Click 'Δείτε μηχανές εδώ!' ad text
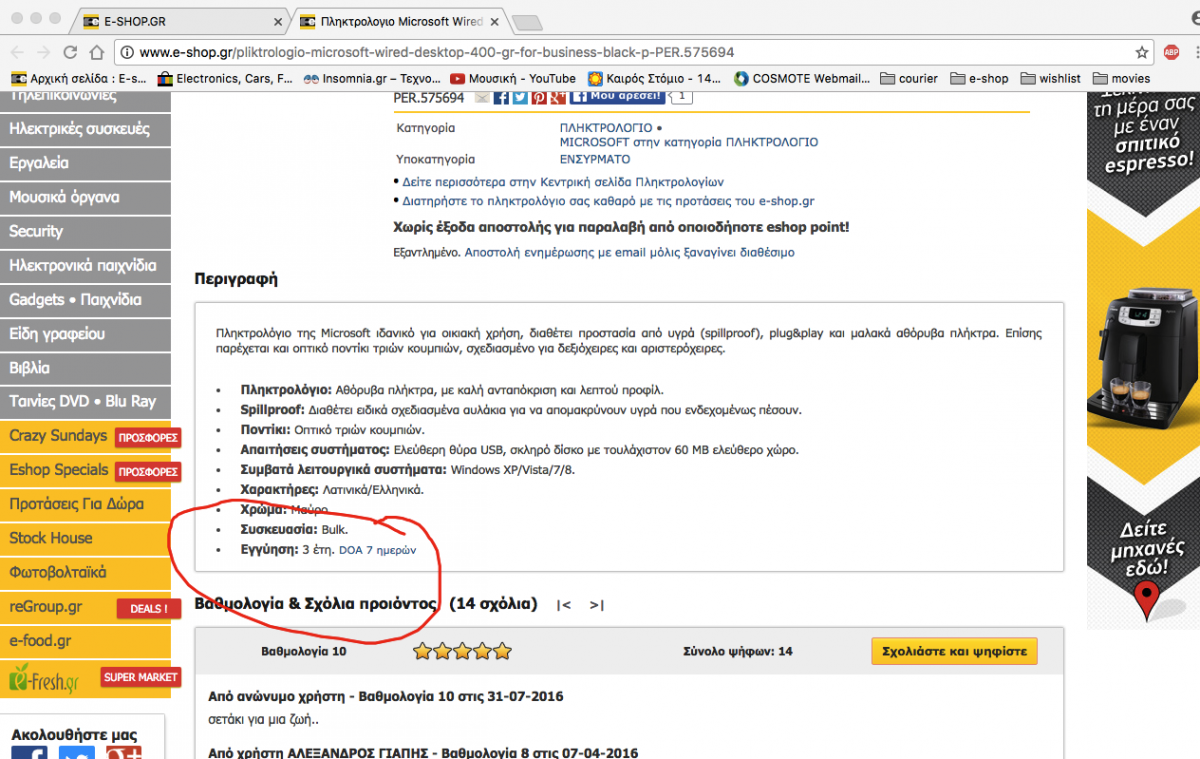Viewport: 1200px width, 759px height. (x=1147, y=547)
